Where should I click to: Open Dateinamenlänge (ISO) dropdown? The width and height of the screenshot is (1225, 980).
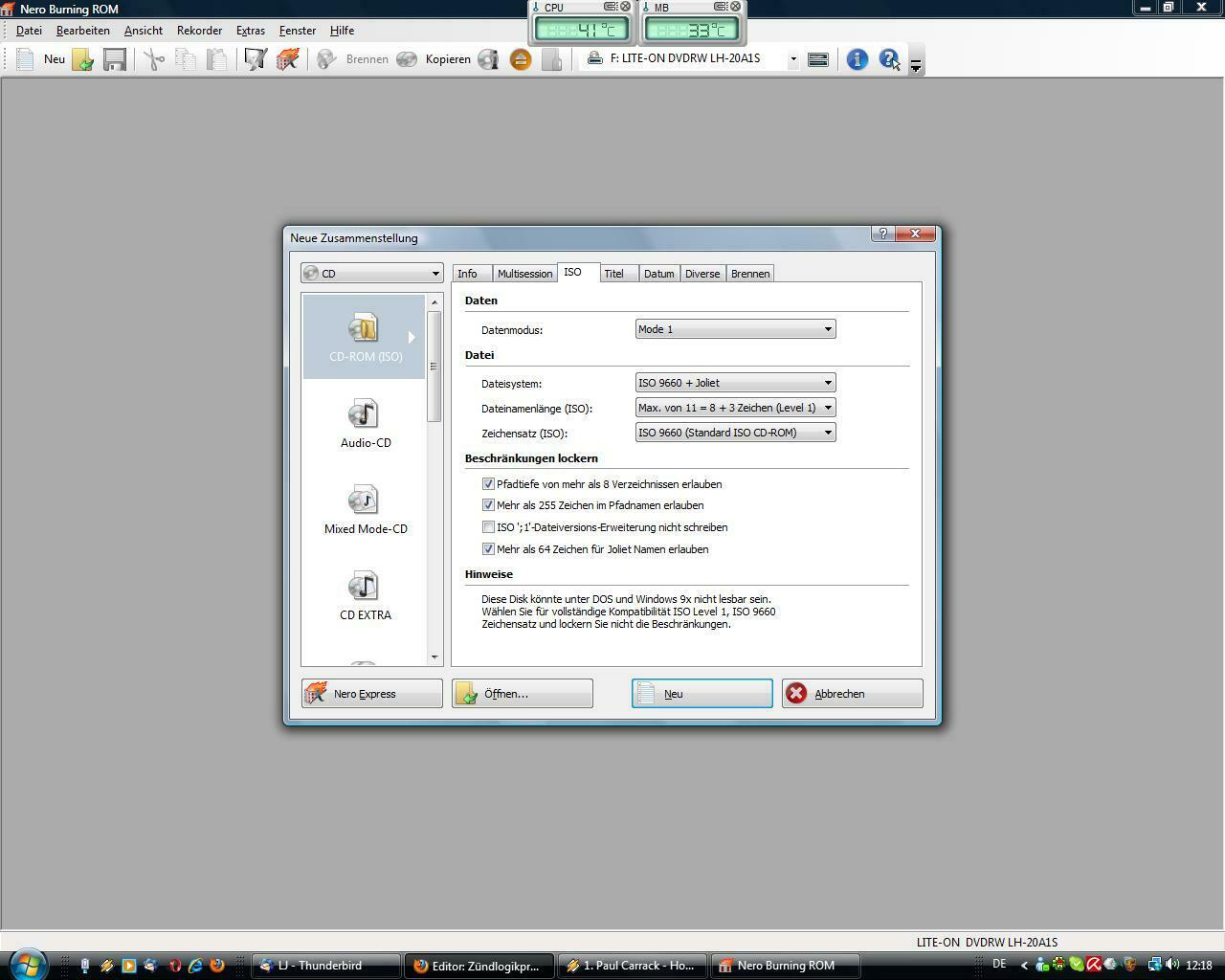(x=735, y=408)
